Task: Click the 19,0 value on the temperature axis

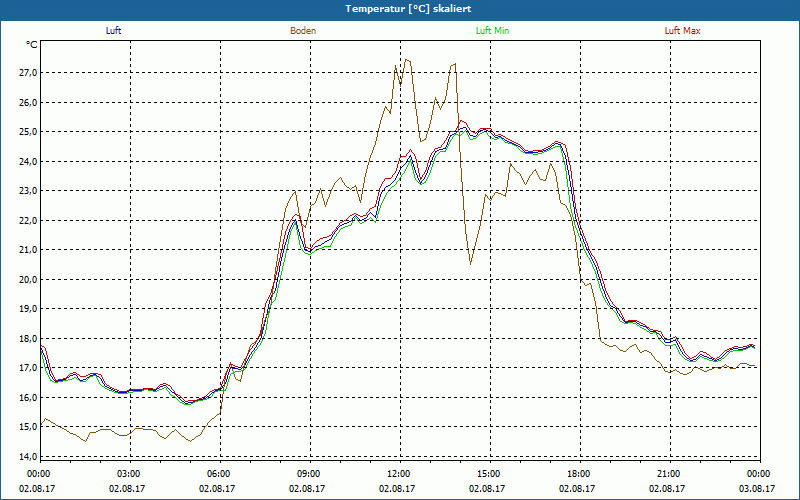Action: [x=28, y=309]
